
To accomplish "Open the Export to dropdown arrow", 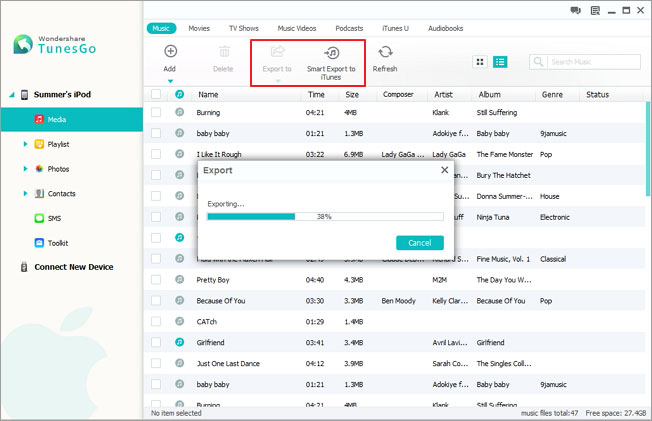I will (278, 81).
